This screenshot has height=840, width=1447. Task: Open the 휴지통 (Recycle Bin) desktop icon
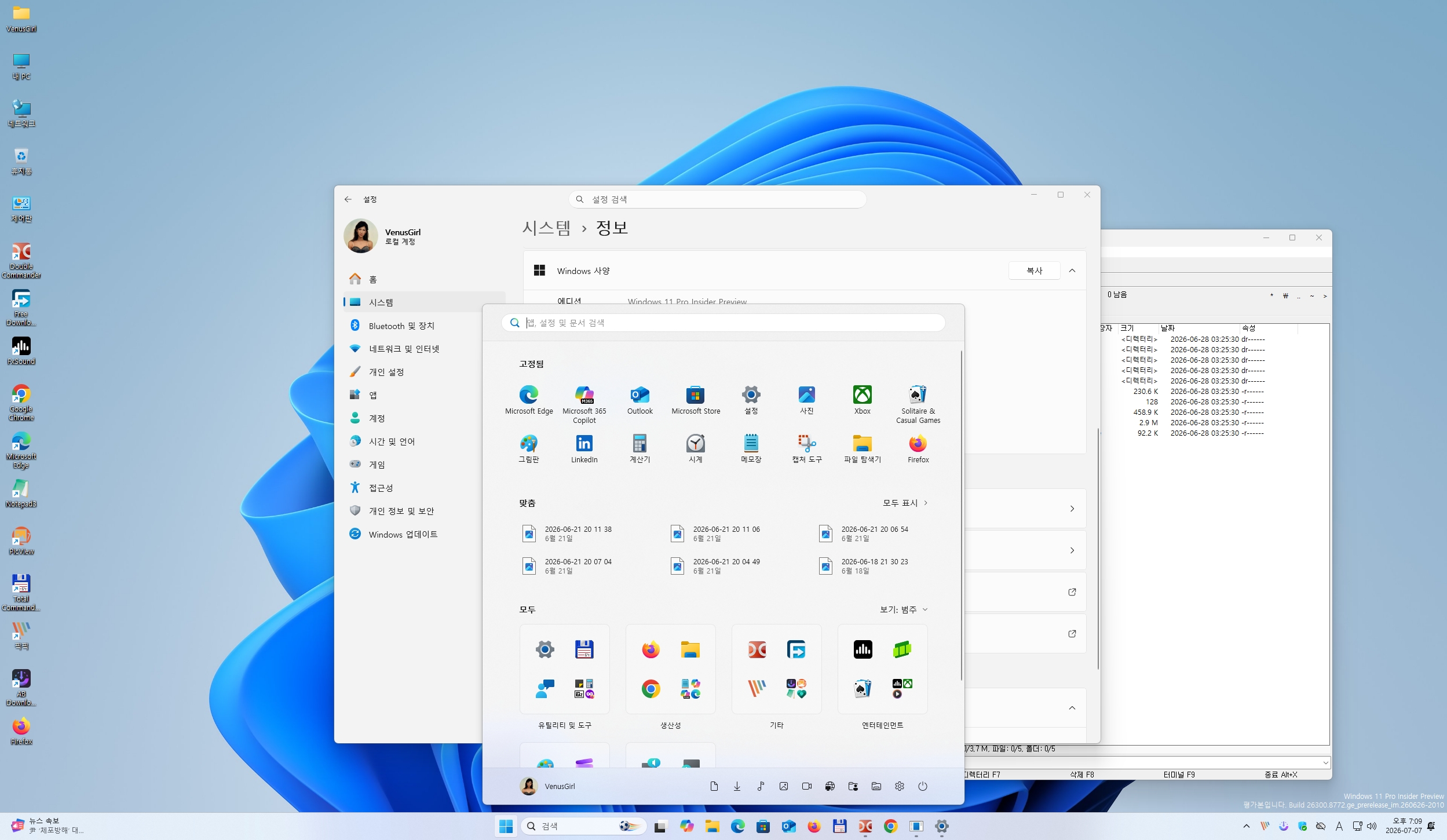(x=21, y=161)
